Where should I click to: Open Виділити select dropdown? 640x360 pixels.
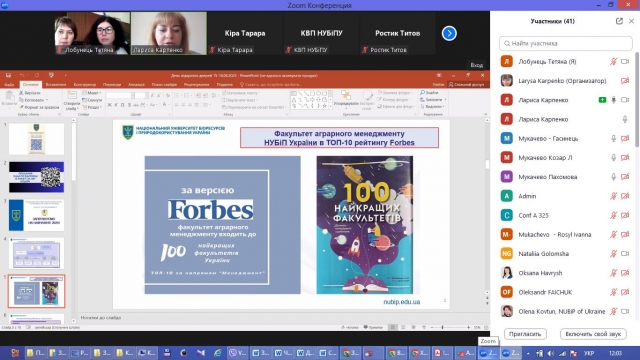[x=432, y=107]
